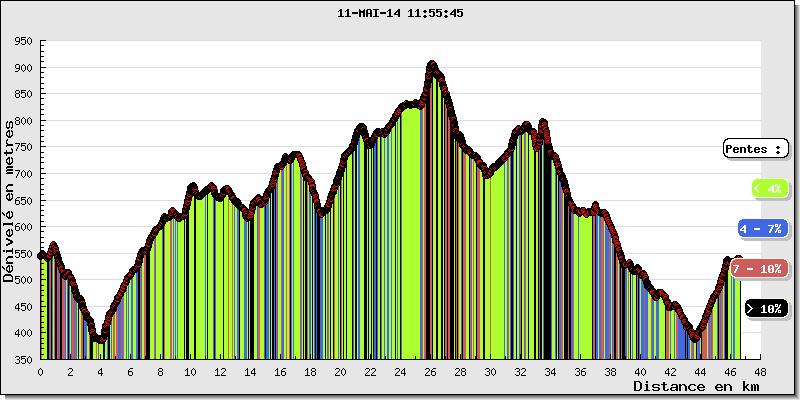The width and height of the screenshot is (800, 400).
Task: Click the 18 km tick on the distance axis
Action: click(310, 372)
